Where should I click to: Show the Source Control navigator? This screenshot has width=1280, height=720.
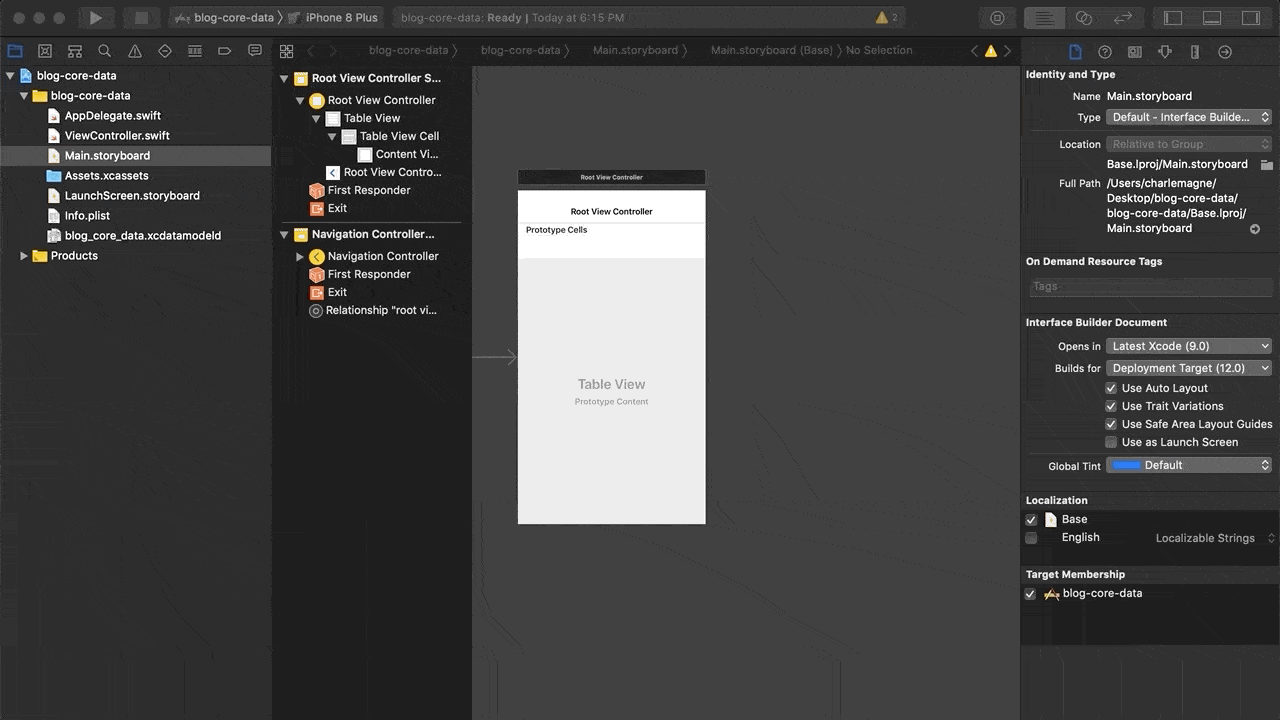(45, 51)
